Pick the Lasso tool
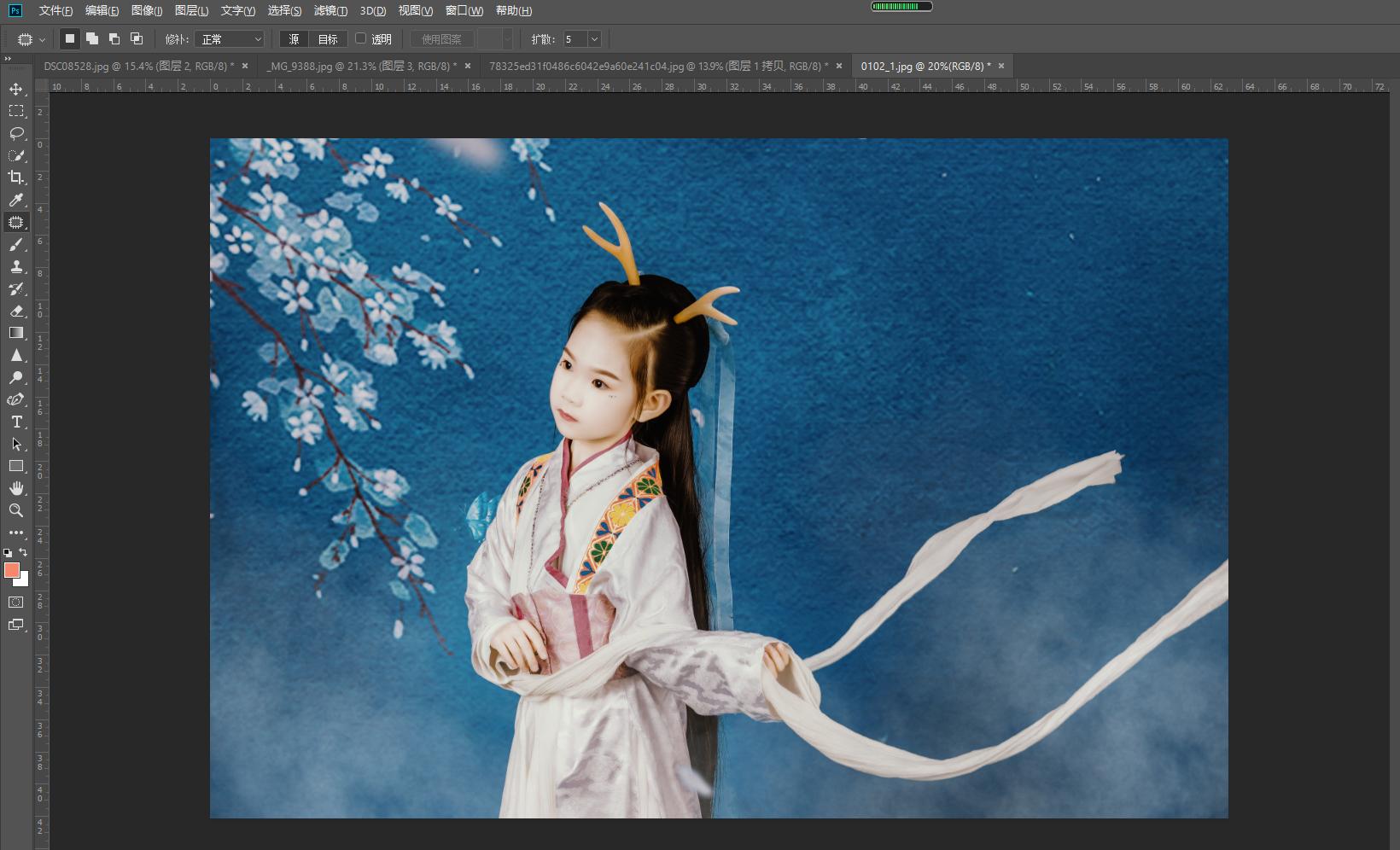Screen dimensions: 1400x850 pos(16,133)
